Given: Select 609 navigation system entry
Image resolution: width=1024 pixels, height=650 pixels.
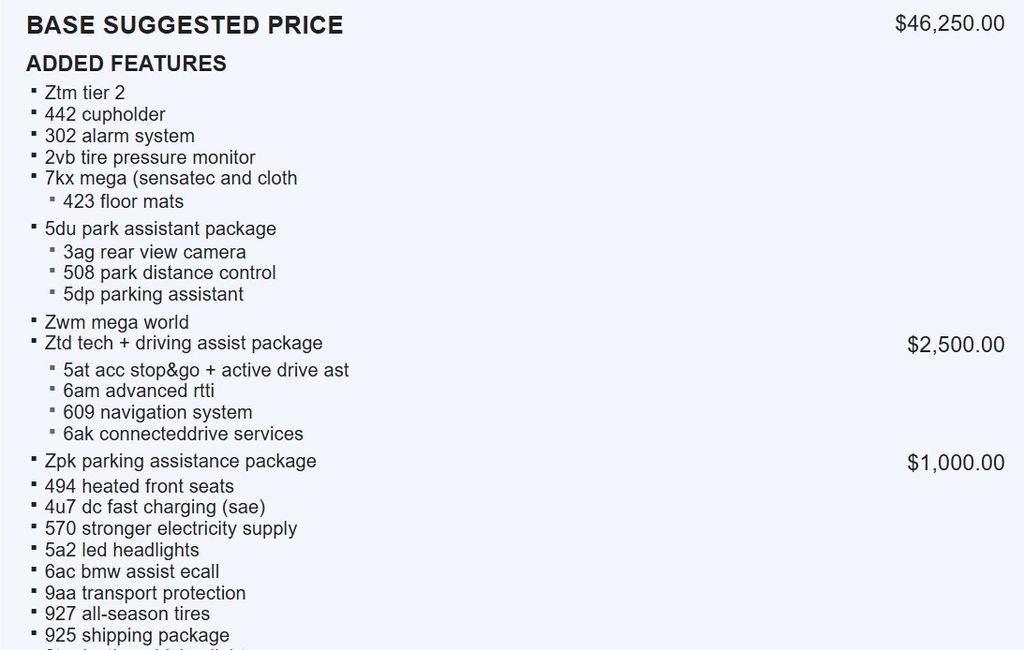Looking at the screenshot, I should tap(157, 412).
